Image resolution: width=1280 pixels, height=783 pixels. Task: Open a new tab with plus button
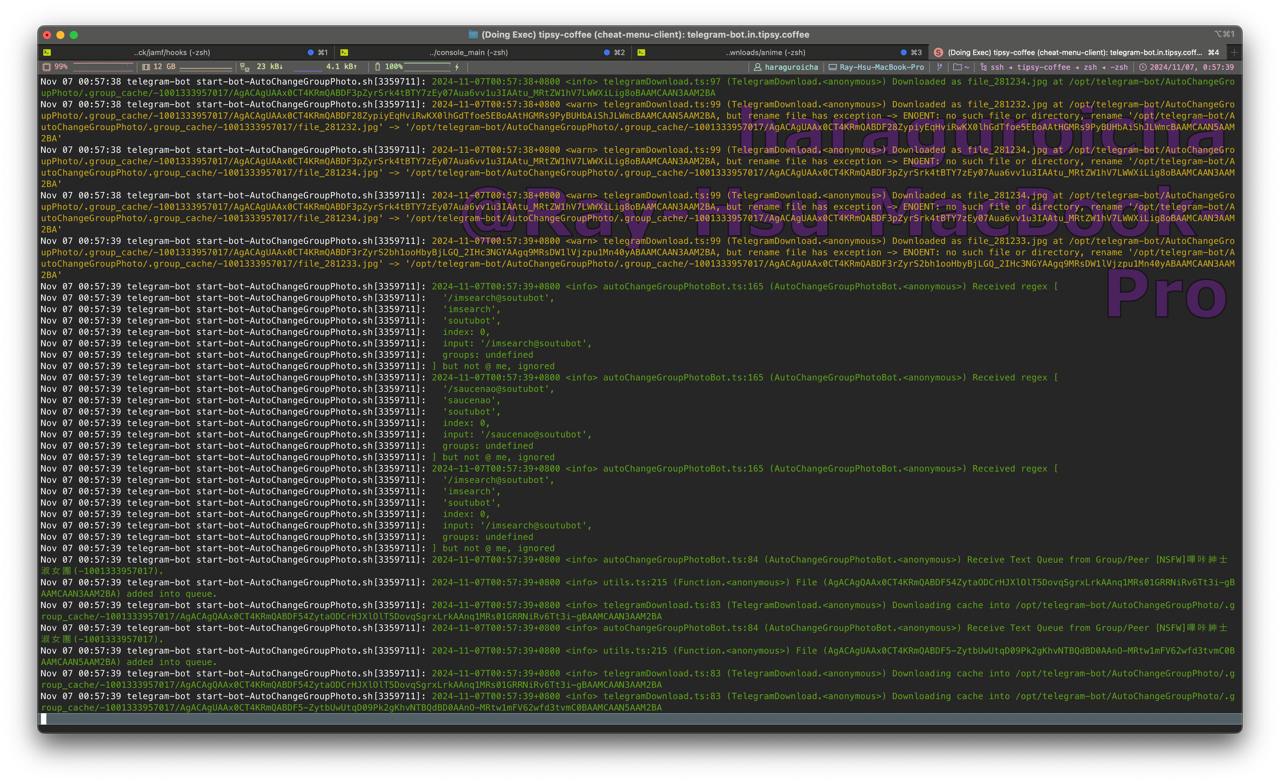1234,52
